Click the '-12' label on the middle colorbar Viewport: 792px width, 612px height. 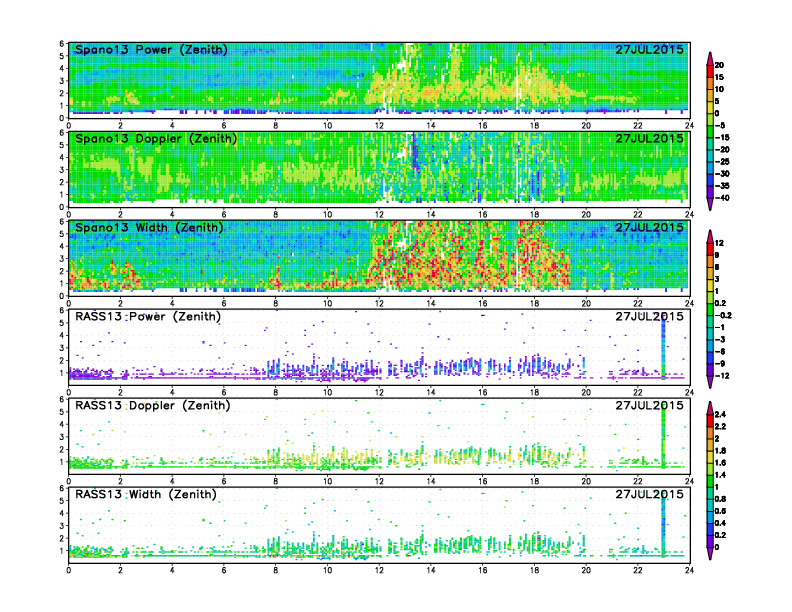coord(722,376)
